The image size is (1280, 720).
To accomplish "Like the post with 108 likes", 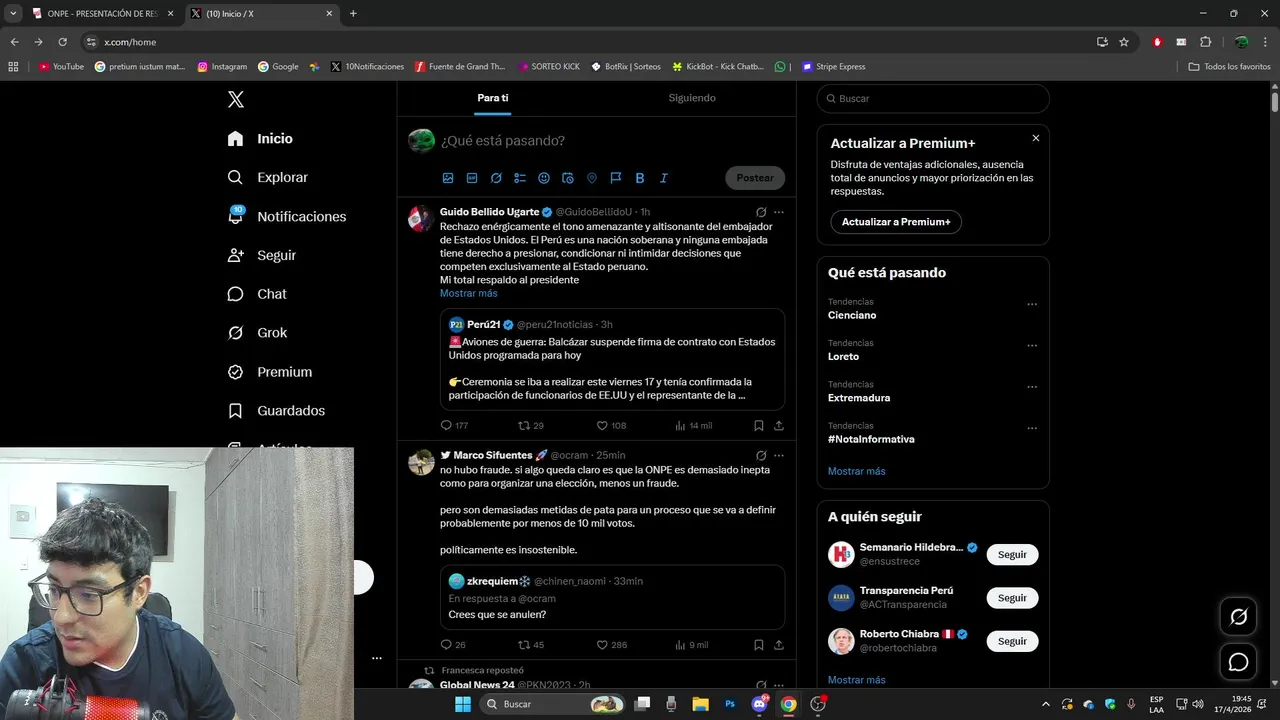I will point(611,425).
